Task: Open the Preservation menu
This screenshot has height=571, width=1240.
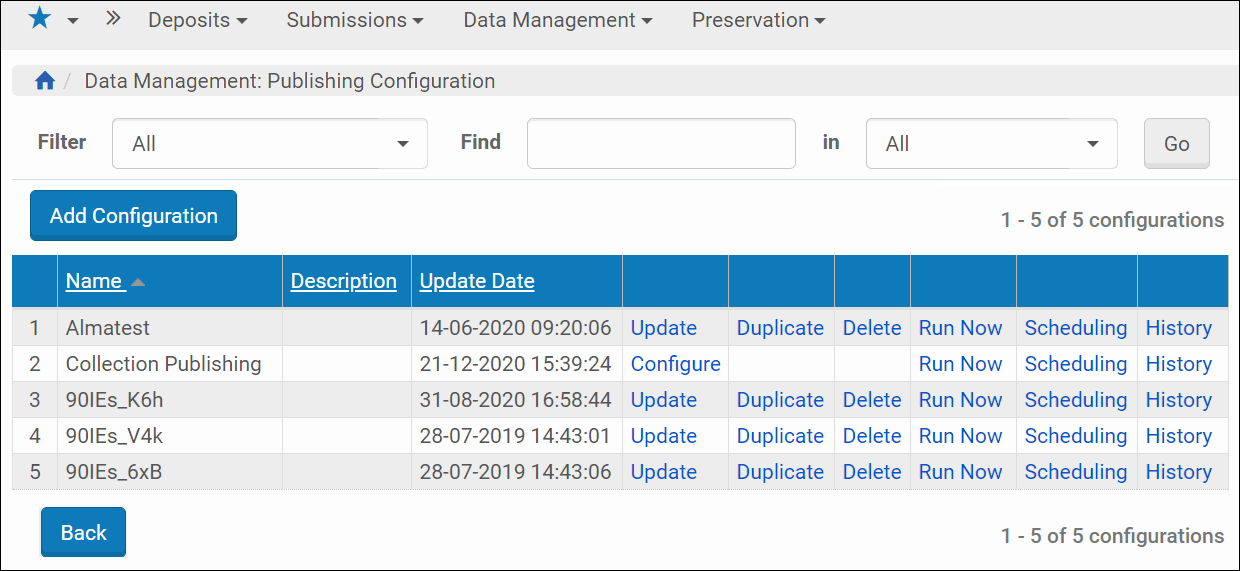Action: click(758, 20)
